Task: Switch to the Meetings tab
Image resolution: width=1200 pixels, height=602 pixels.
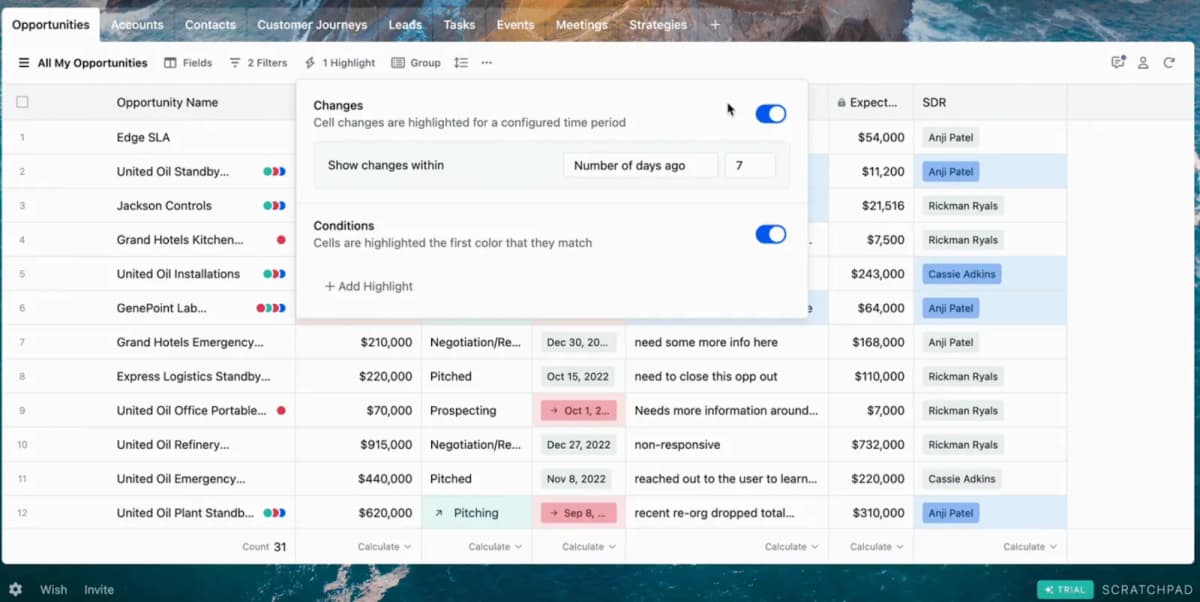Action: [x=581, y=25]
